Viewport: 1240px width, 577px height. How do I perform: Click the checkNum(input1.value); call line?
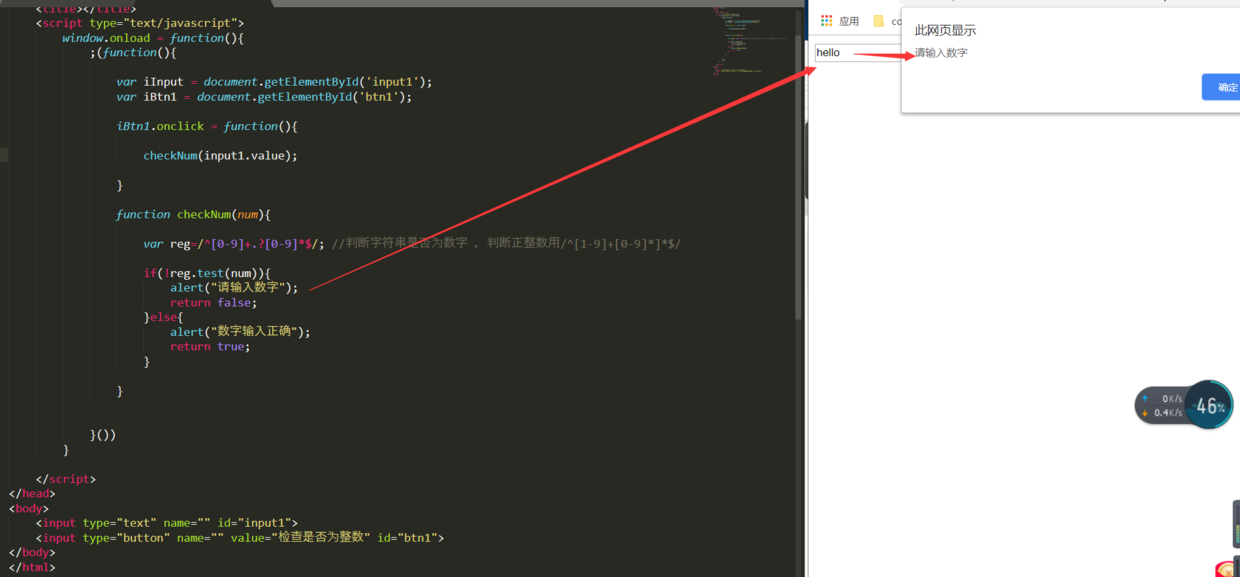point(220,155)
